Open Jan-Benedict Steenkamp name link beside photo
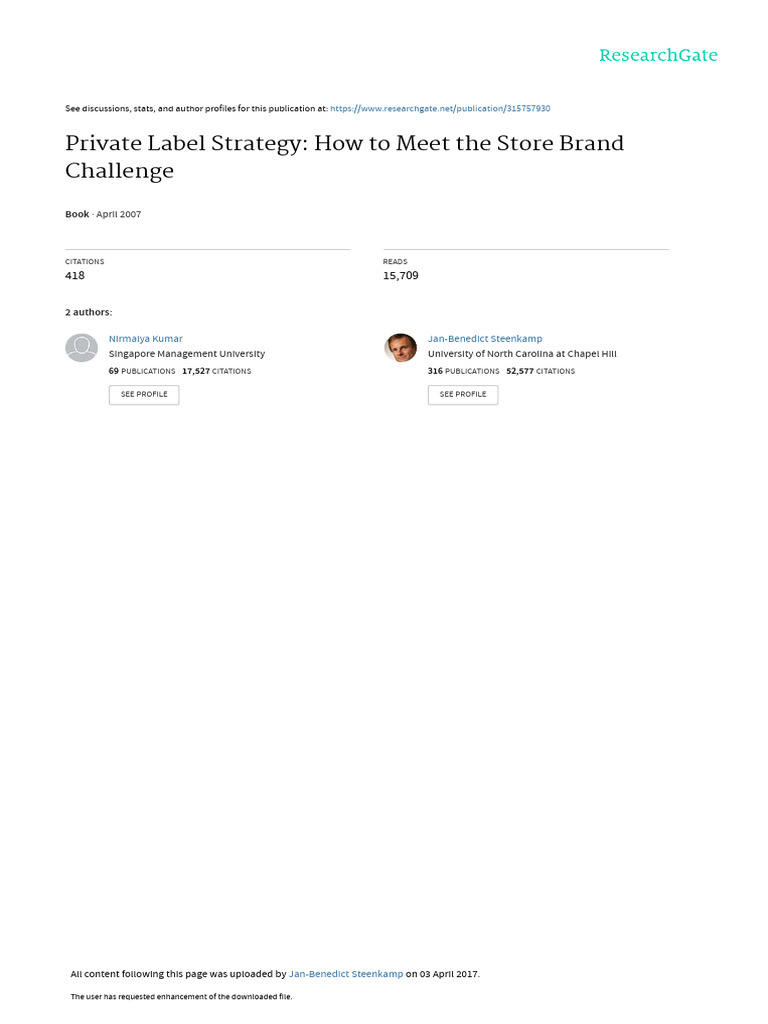Screen dimensions: 768x1024 (x=485, y=338)
